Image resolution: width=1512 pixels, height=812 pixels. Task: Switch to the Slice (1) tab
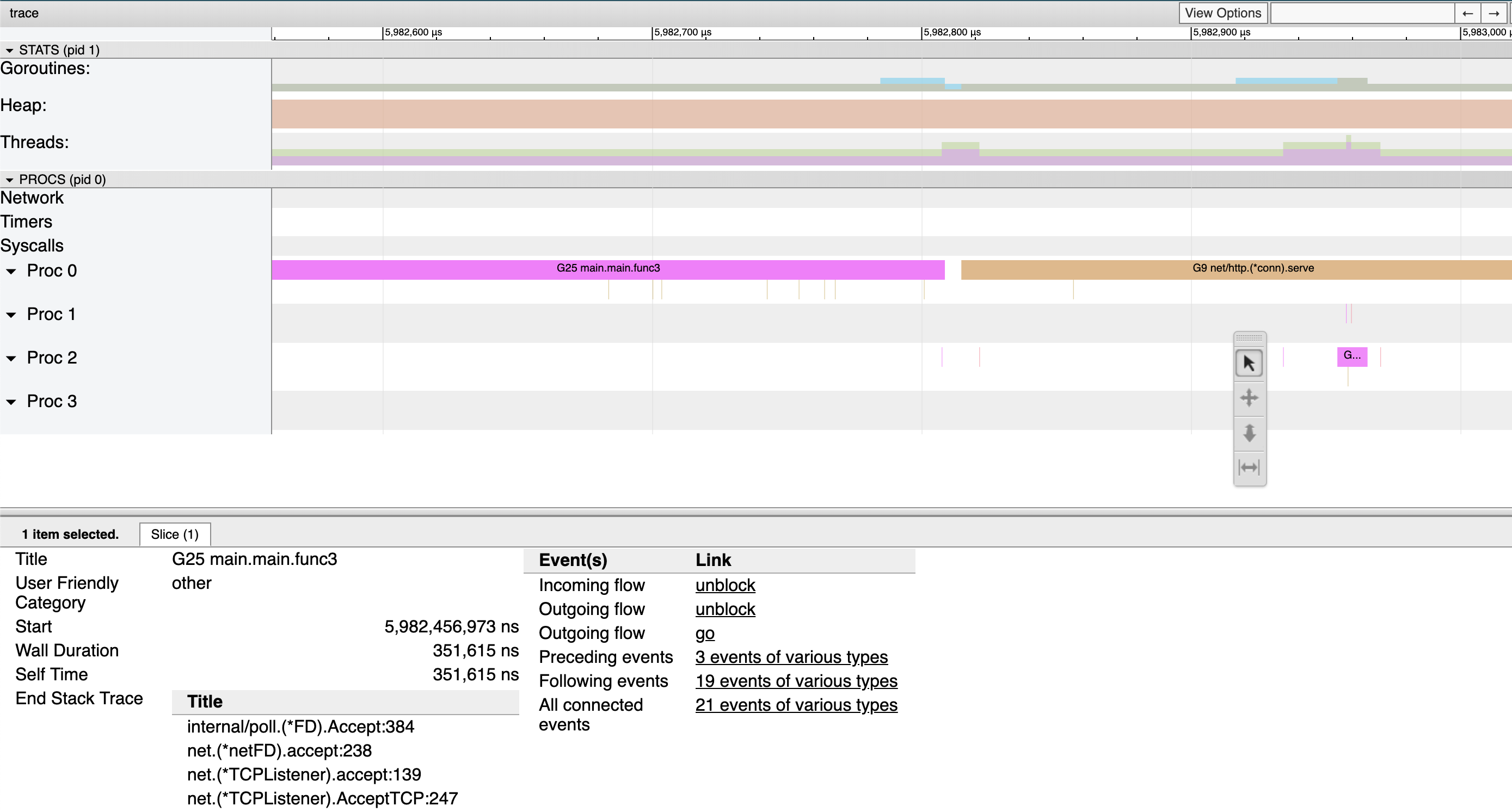pyautogui.click(x=174, y=534)
